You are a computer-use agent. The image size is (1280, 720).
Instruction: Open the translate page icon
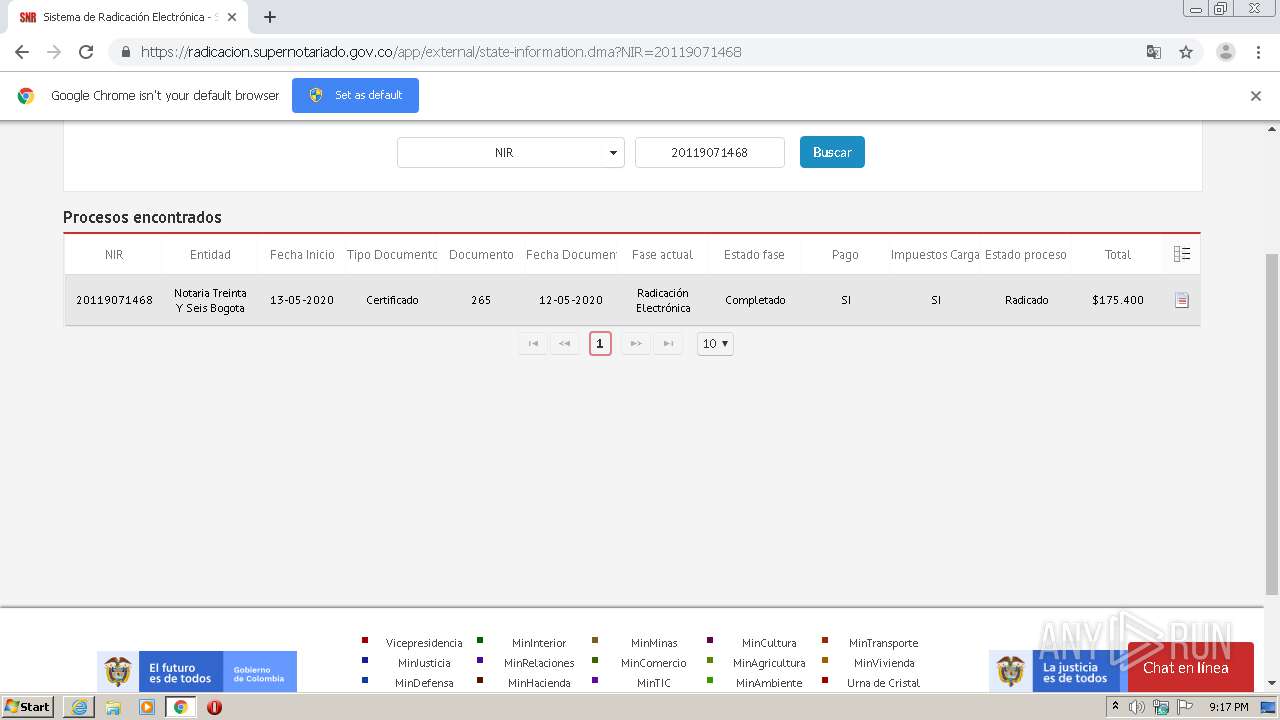pyautogui.click(x=1153, y=52)
